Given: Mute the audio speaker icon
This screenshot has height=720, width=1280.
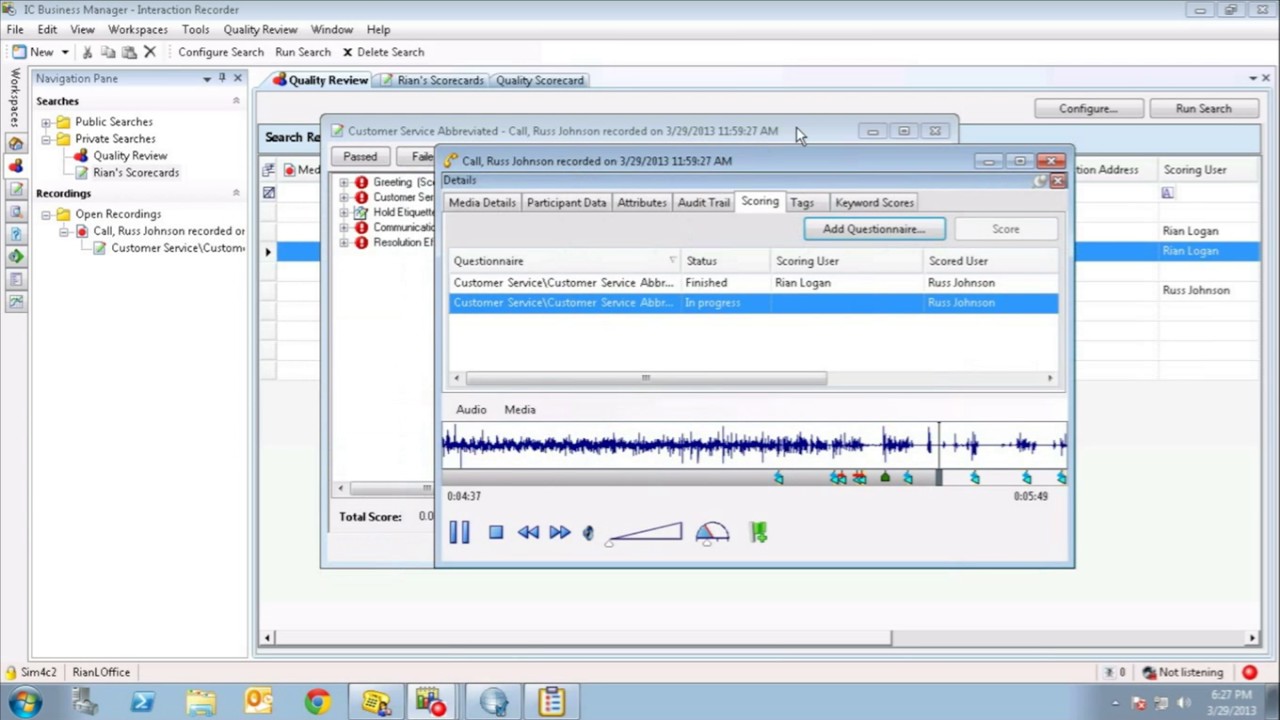Looking at the screenshot, I should (x=588, y=533).
